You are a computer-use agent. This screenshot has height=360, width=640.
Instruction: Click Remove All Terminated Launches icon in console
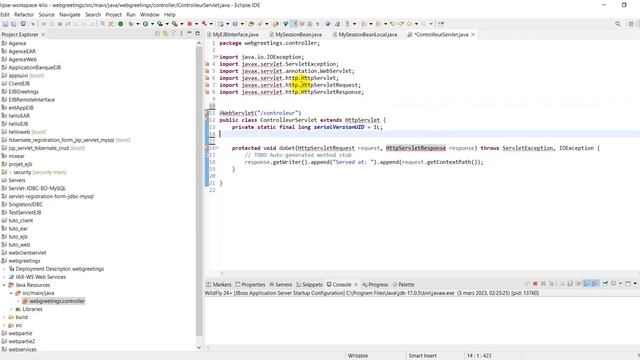(551, 284)
